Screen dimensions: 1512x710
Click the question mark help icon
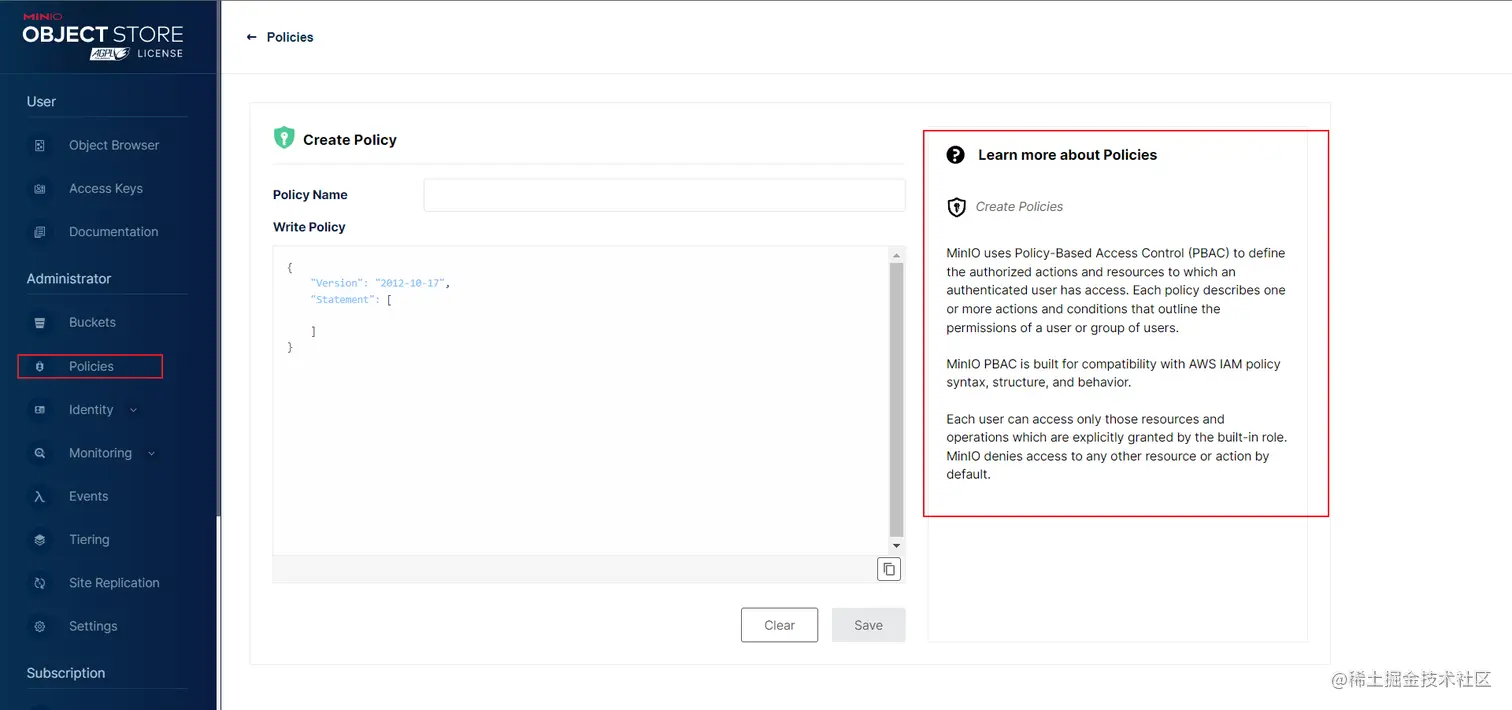pos(956,155)
